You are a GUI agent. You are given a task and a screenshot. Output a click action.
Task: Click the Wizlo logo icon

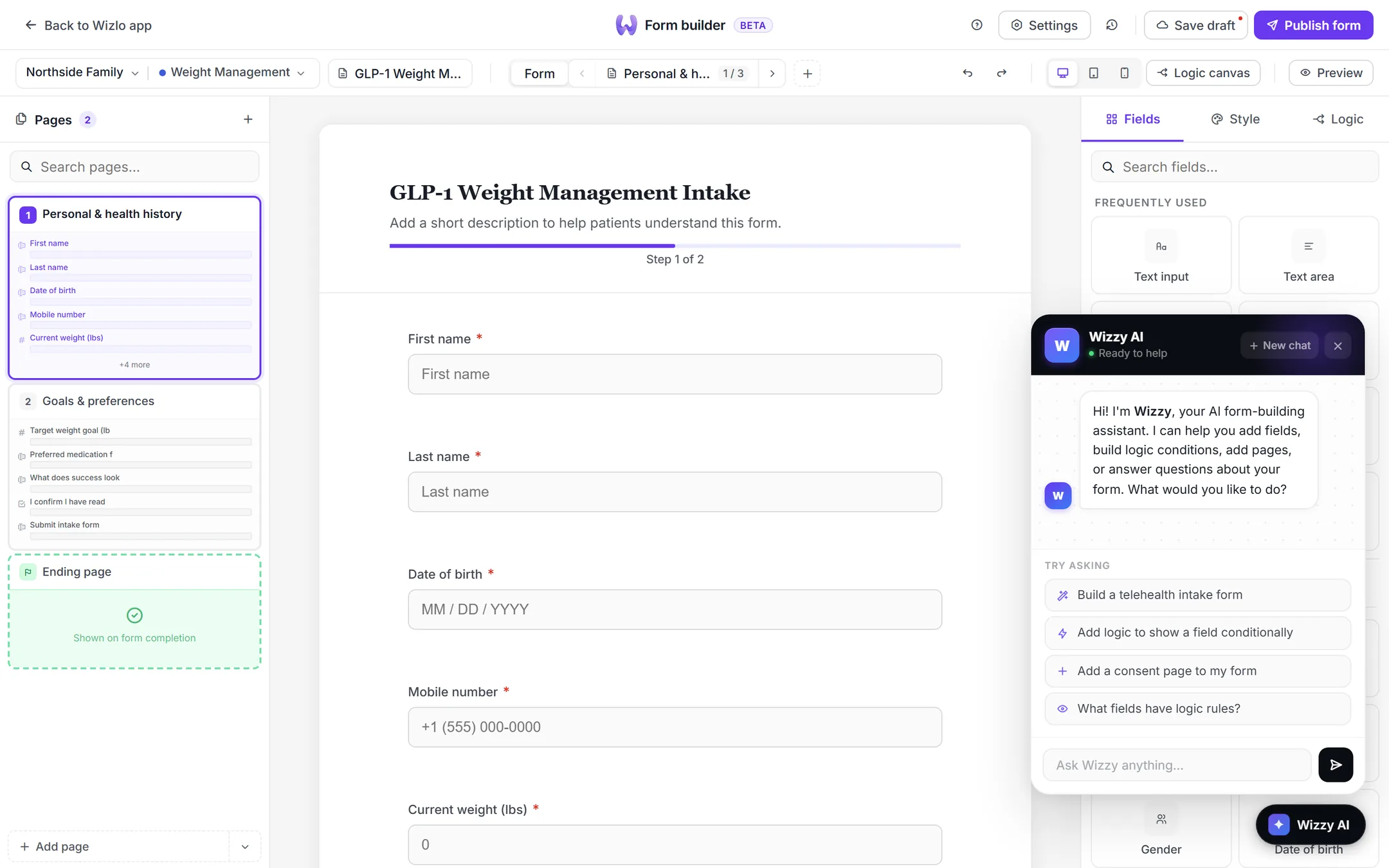tap(626, 25)
